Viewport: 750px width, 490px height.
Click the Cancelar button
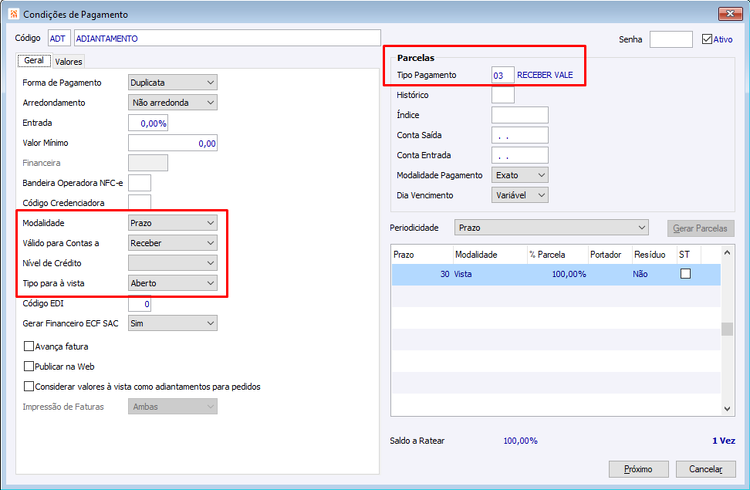pos(706,469)
